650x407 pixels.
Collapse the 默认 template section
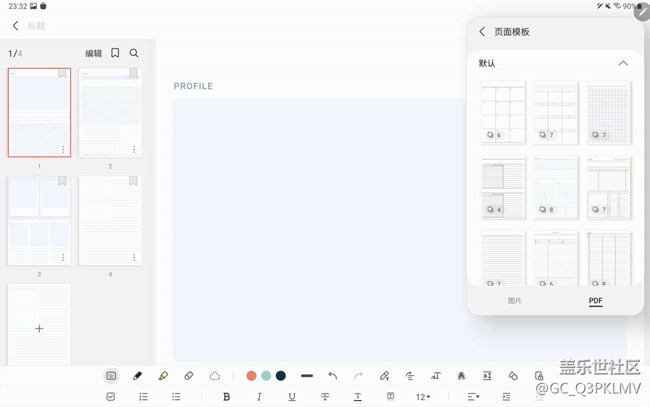(x=623, y=63)
